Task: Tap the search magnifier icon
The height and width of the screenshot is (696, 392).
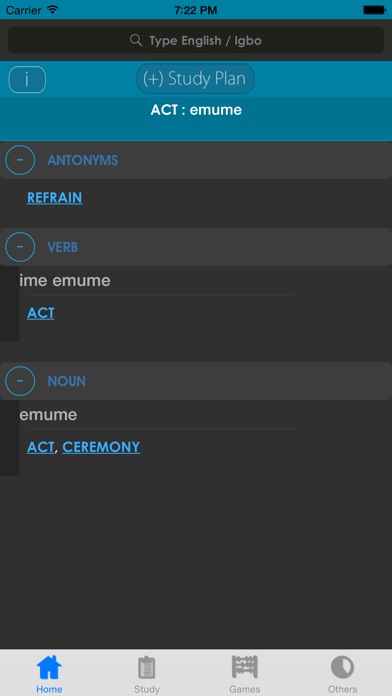Action: (136, 40)
